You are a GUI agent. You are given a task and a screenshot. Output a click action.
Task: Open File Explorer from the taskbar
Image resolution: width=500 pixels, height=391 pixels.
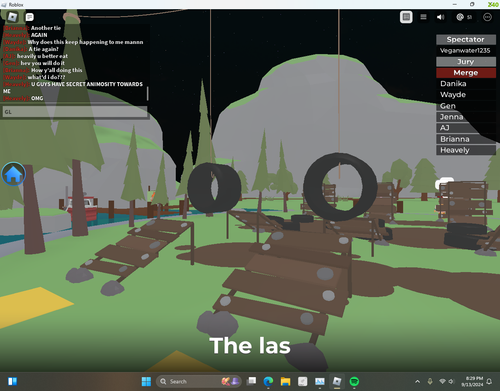pyautogui.click(x=285, y=381)
